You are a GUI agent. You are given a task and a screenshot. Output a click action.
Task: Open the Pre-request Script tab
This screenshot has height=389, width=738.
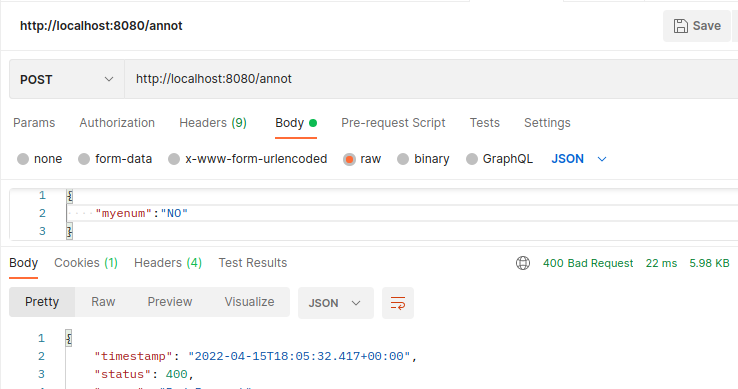(393, 123)
